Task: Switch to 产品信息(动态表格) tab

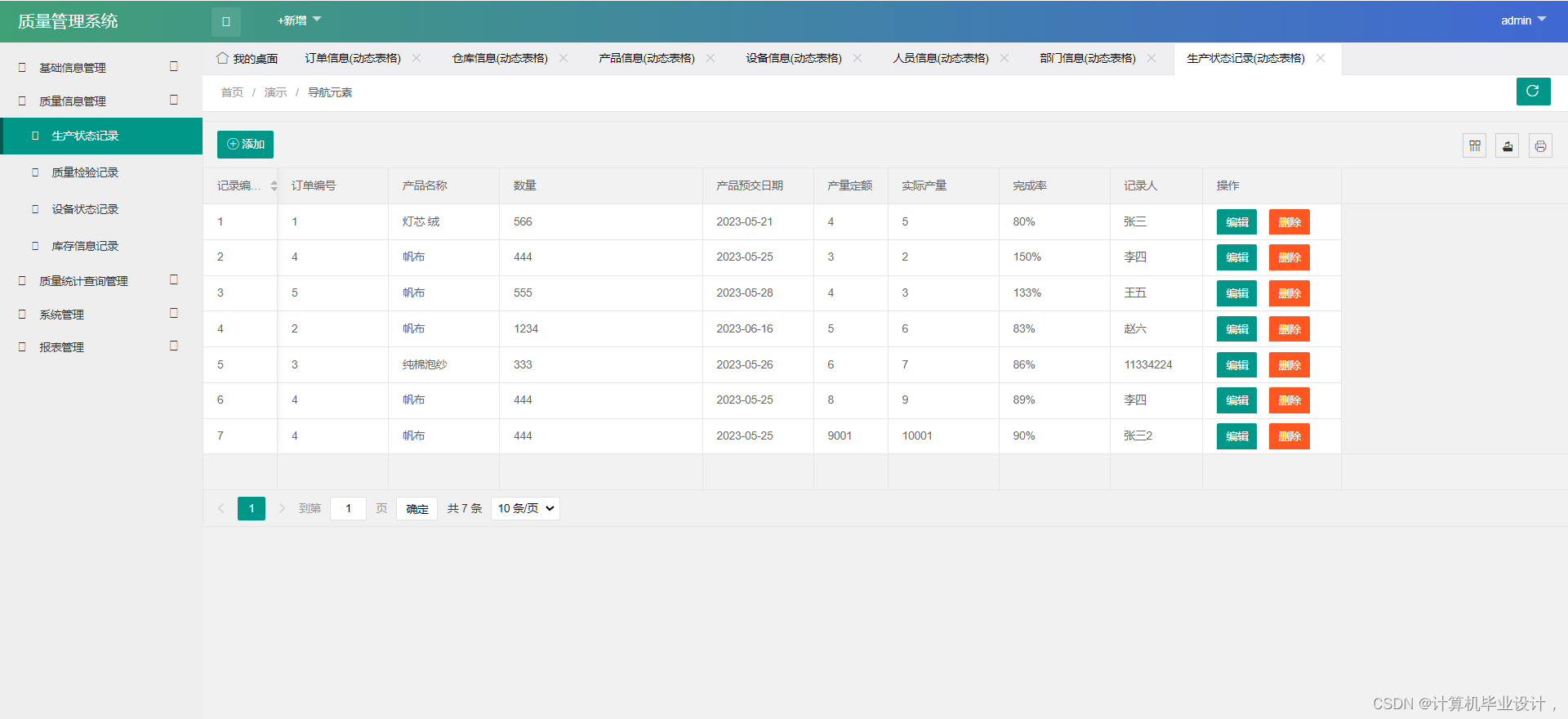Action: [647, 58]
